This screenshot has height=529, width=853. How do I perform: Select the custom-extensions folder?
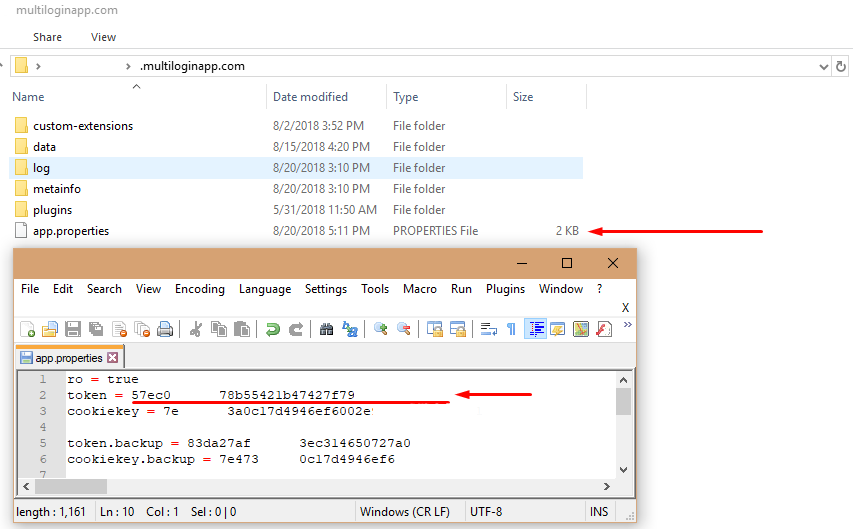coord(83,126)
